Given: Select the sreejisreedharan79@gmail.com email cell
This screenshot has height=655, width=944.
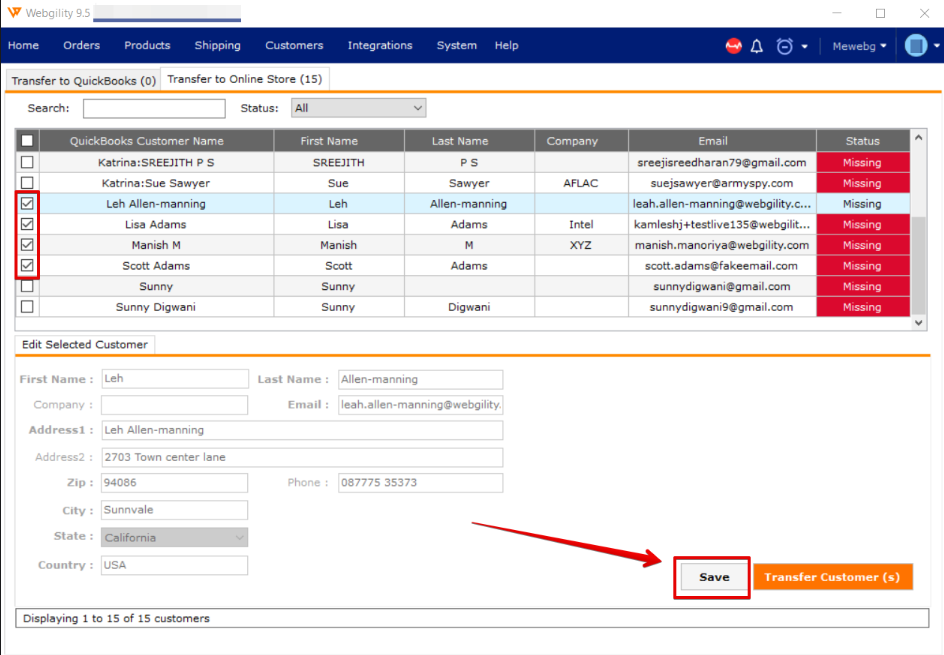Looking at the screenshot, I should pos(722,163).
